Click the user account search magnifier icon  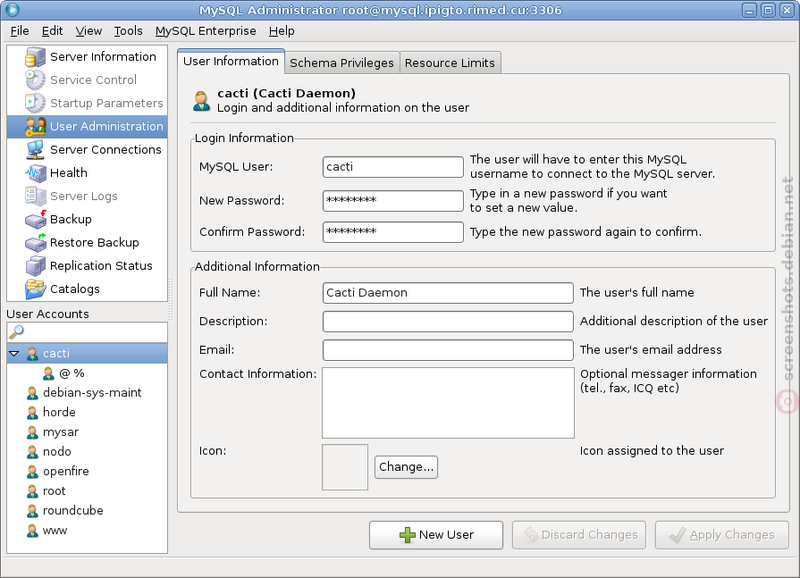[x=16, y=332]
